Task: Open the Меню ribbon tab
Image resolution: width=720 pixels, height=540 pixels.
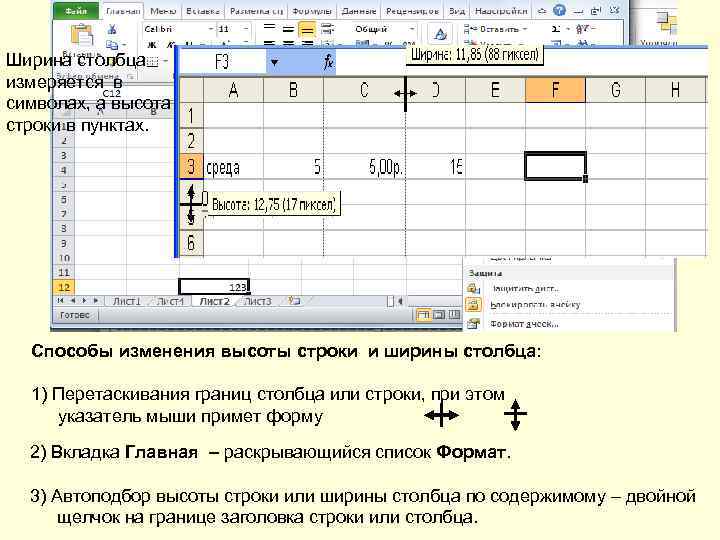Action: click(x=163, y=11)
